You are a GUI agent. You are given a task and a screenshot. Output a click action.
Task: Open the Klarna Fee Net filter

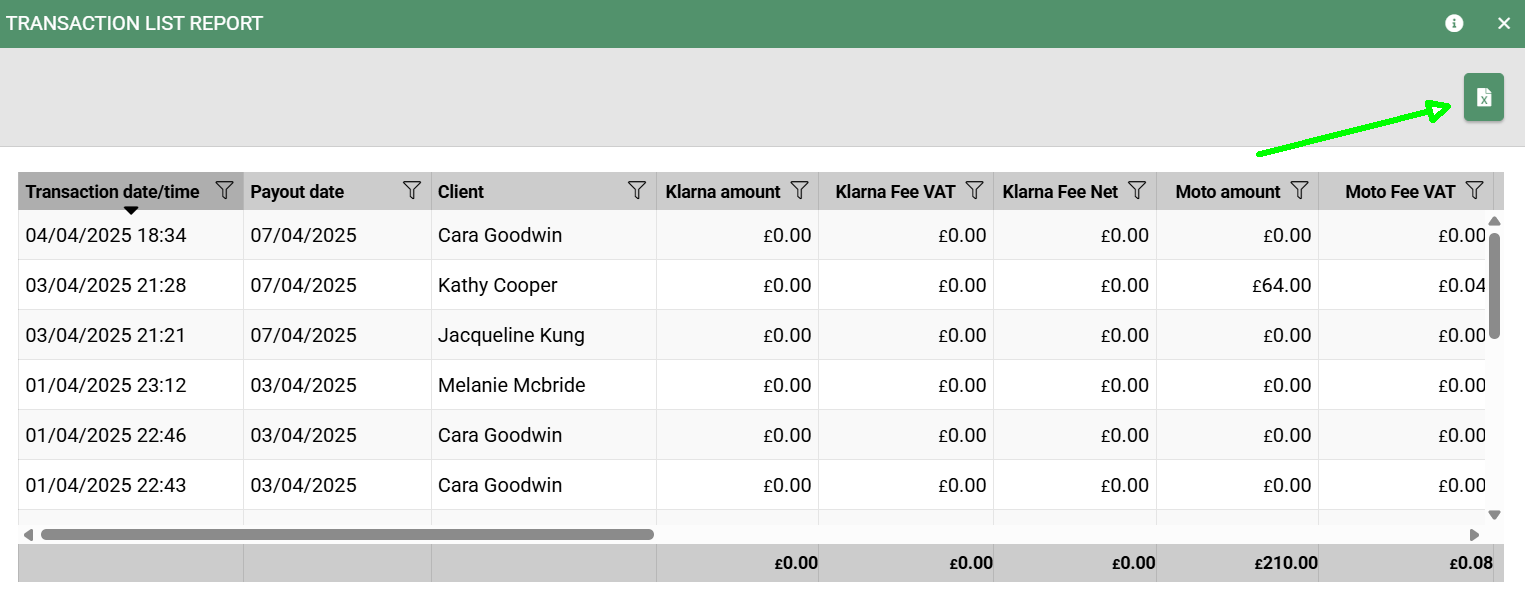[x=1137, y=190]
